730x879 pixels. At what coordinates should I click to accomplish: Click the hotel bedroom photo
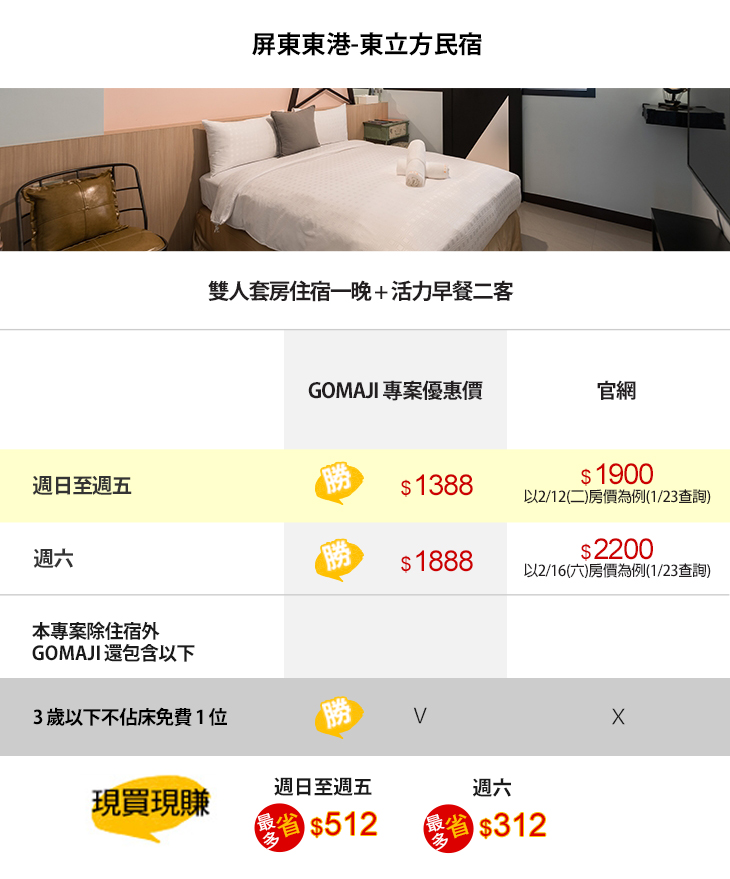click(x=365, y=169)
